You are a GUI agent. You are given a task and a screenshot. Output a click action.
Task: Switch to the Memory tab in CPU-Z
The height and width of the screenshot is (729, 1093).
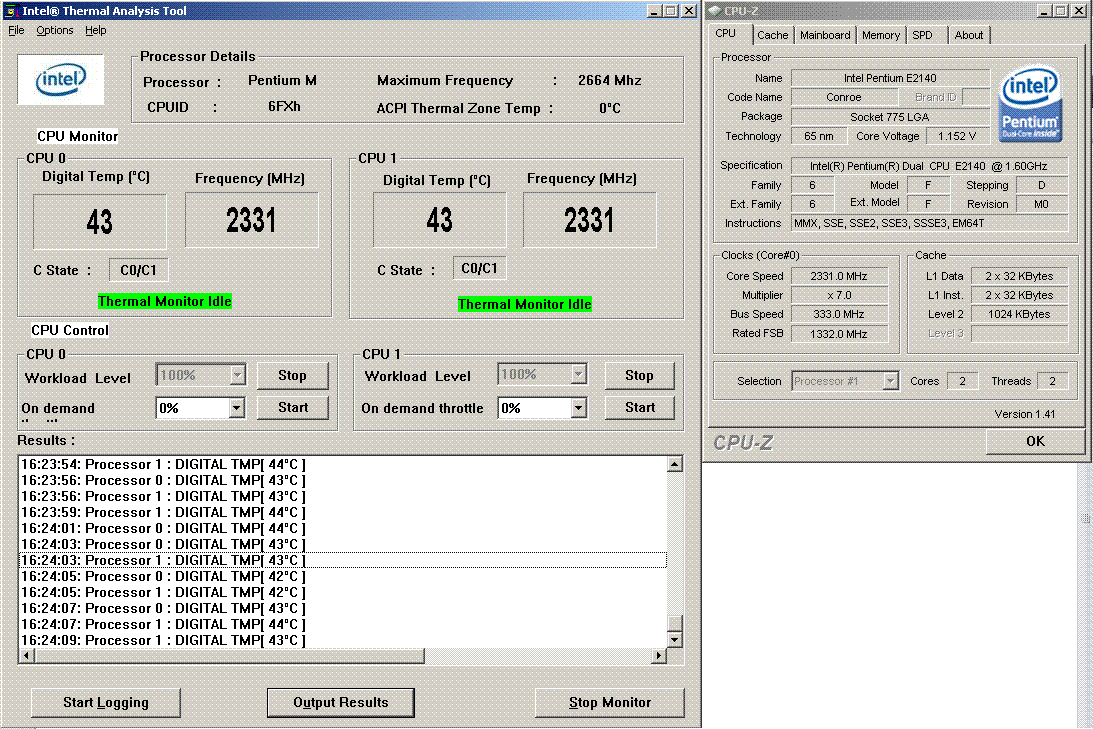click(880, 35)
